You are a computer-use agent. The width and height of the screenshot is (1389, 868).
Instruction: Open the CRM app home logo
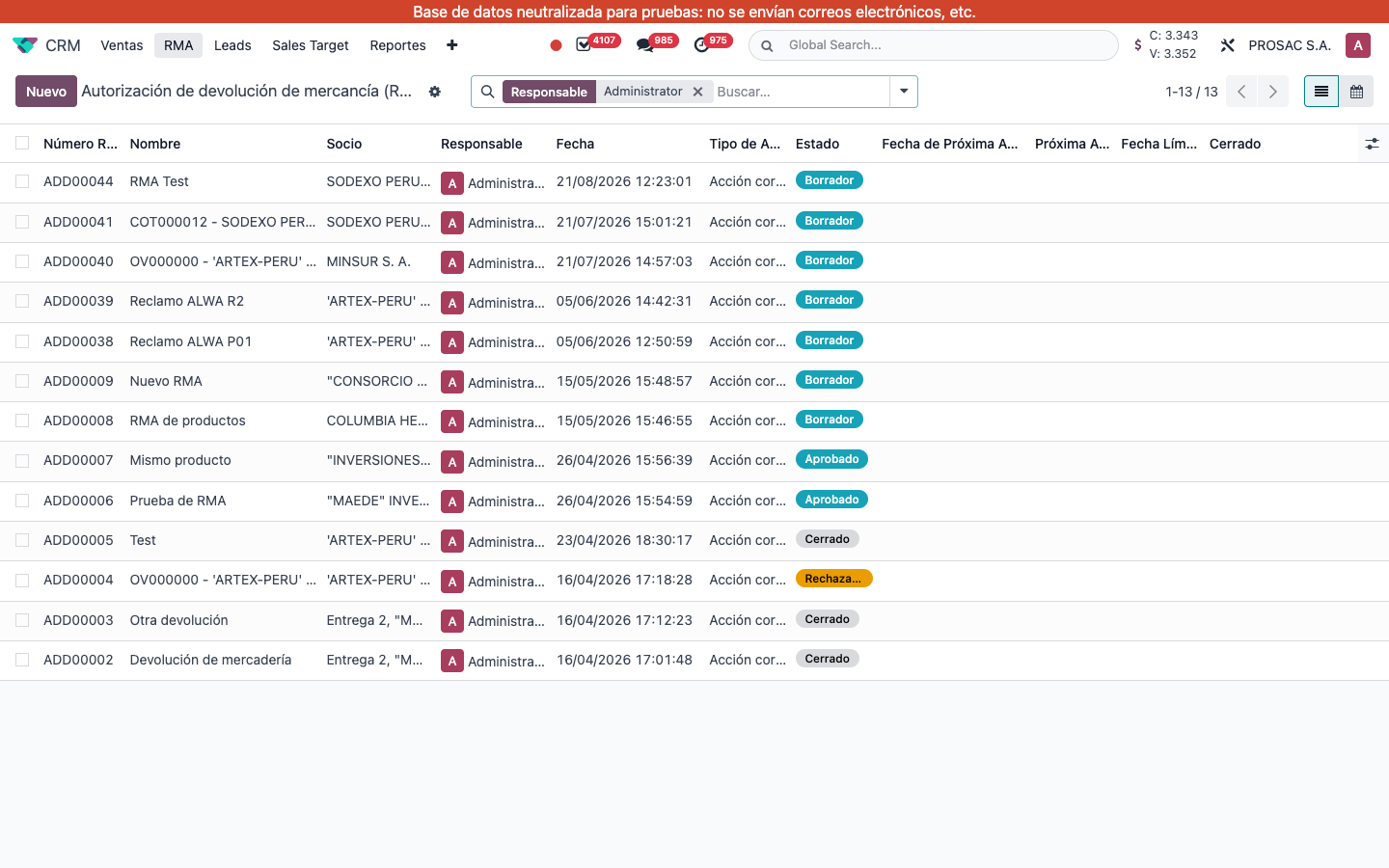25,45
